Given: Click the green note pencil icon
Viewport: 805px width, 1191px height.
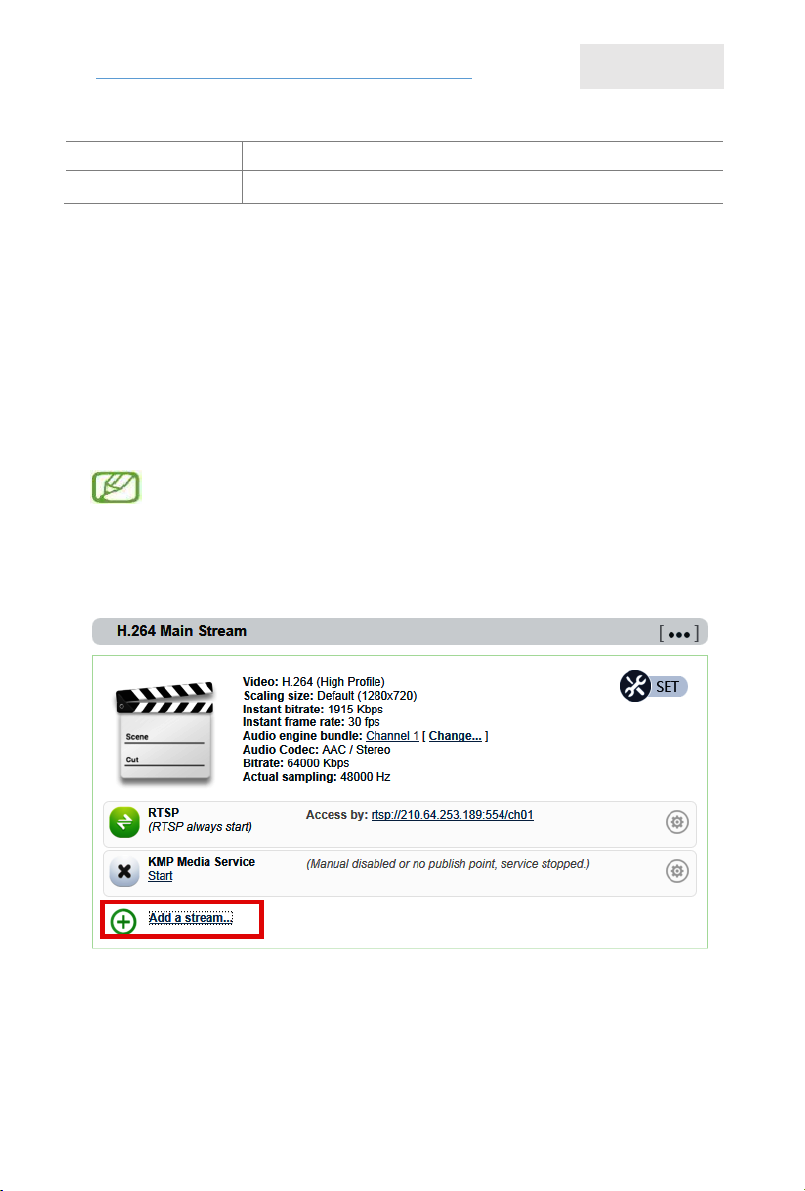Looking at the screenshot, I should [116, 487].
